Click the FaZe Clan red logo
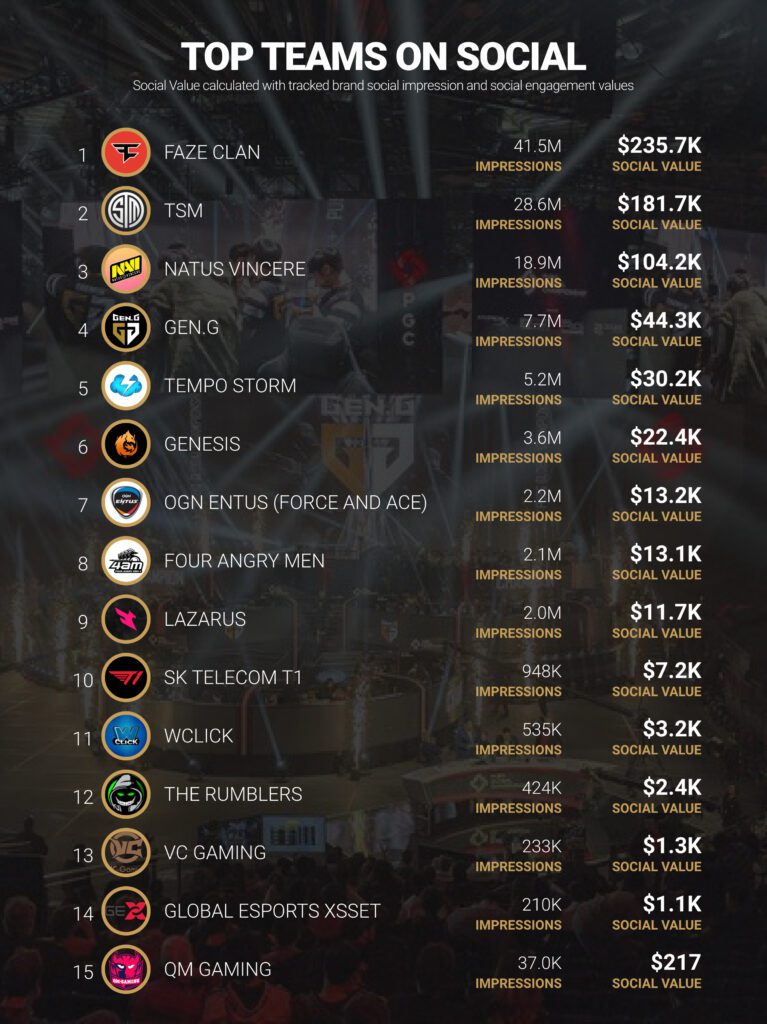 tap(126, 152)
